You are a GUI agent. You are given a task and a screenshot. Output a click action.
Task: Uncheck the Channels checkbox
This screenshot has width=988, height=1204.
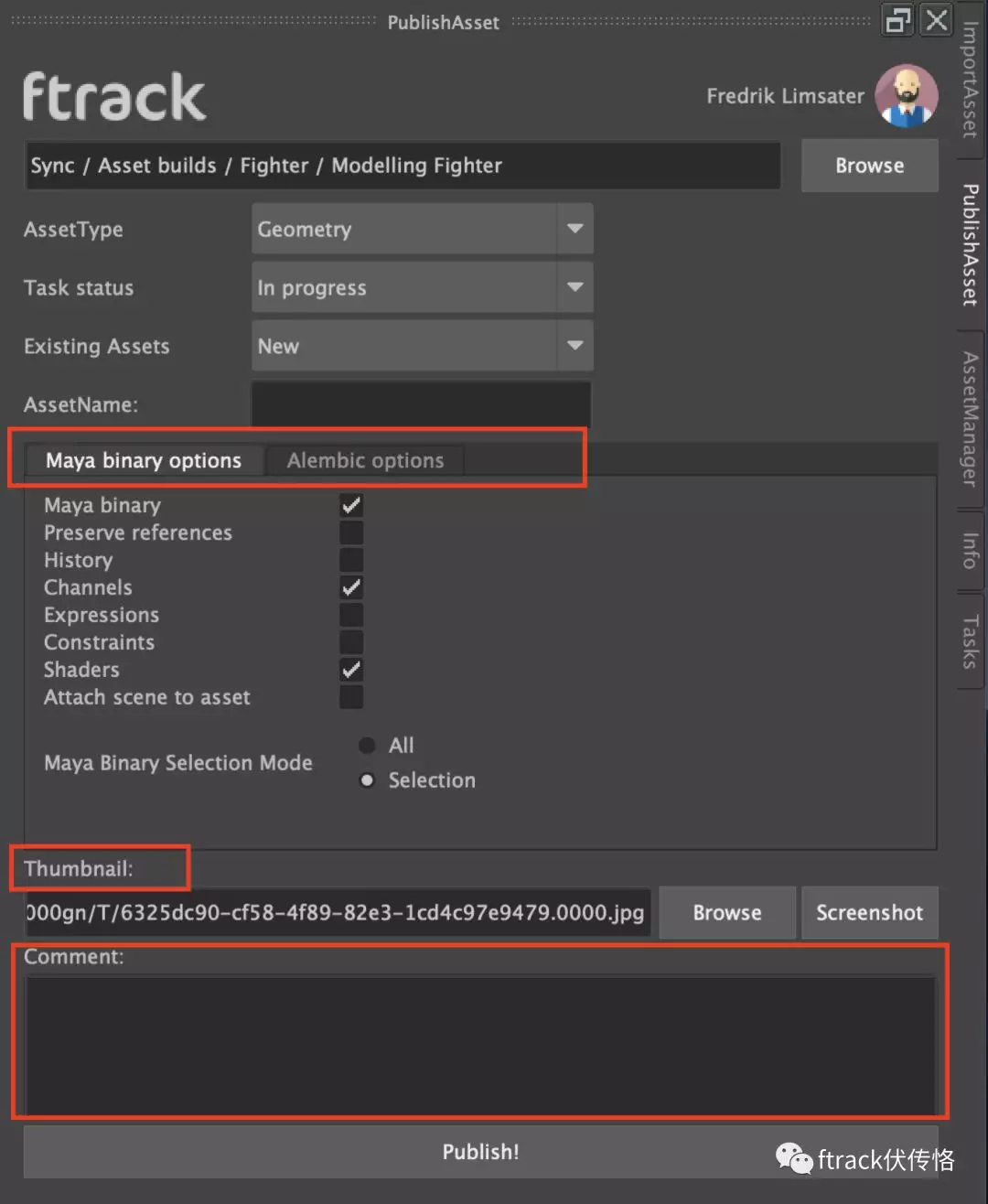pos(351,587)
